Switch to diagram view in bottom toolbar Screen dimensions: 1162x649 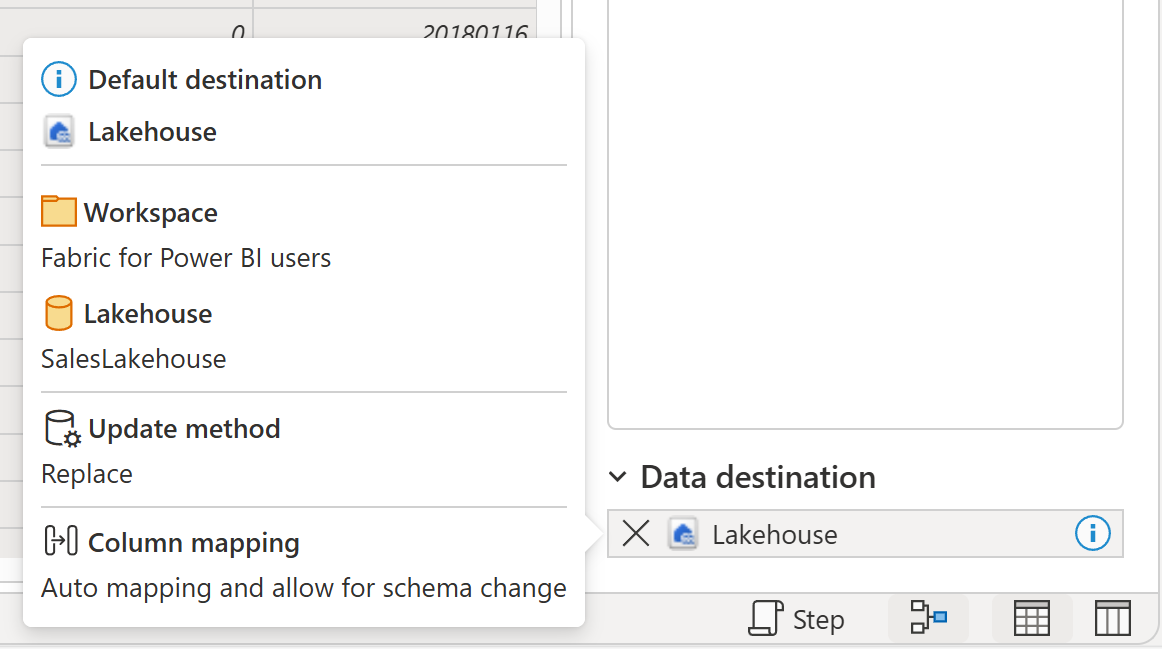(928, 618)
